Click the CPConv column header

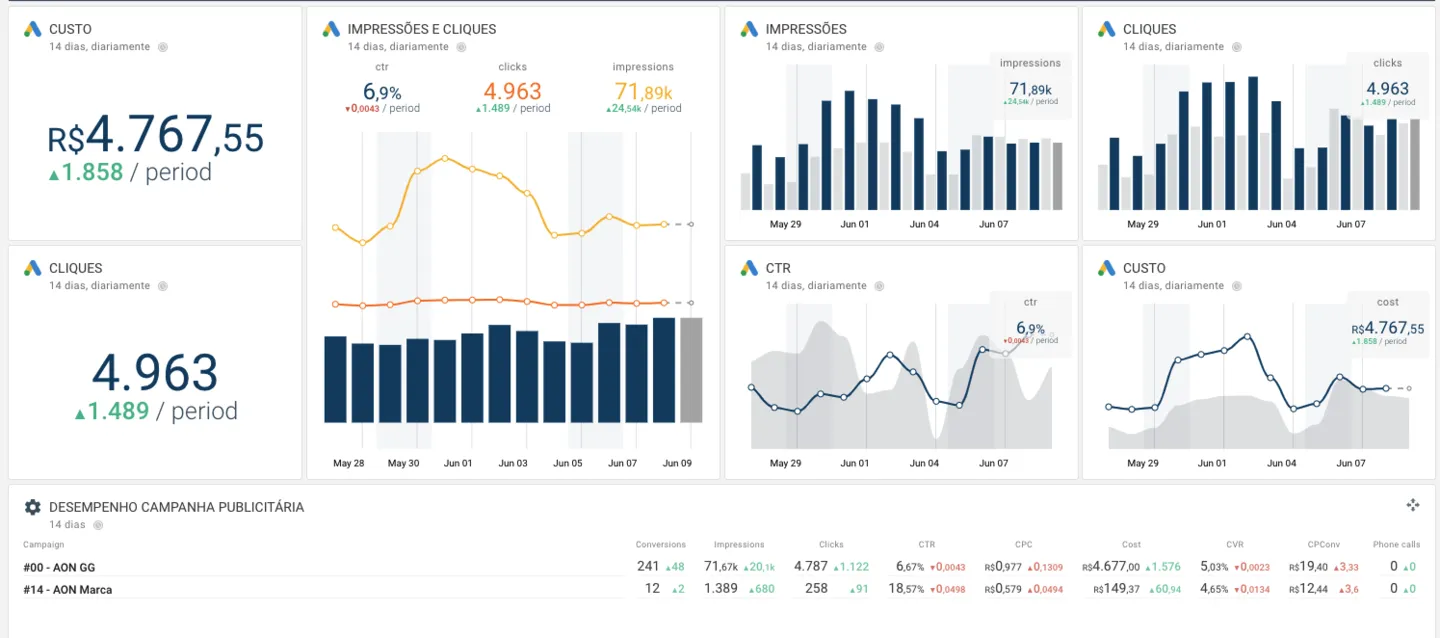1323,545
